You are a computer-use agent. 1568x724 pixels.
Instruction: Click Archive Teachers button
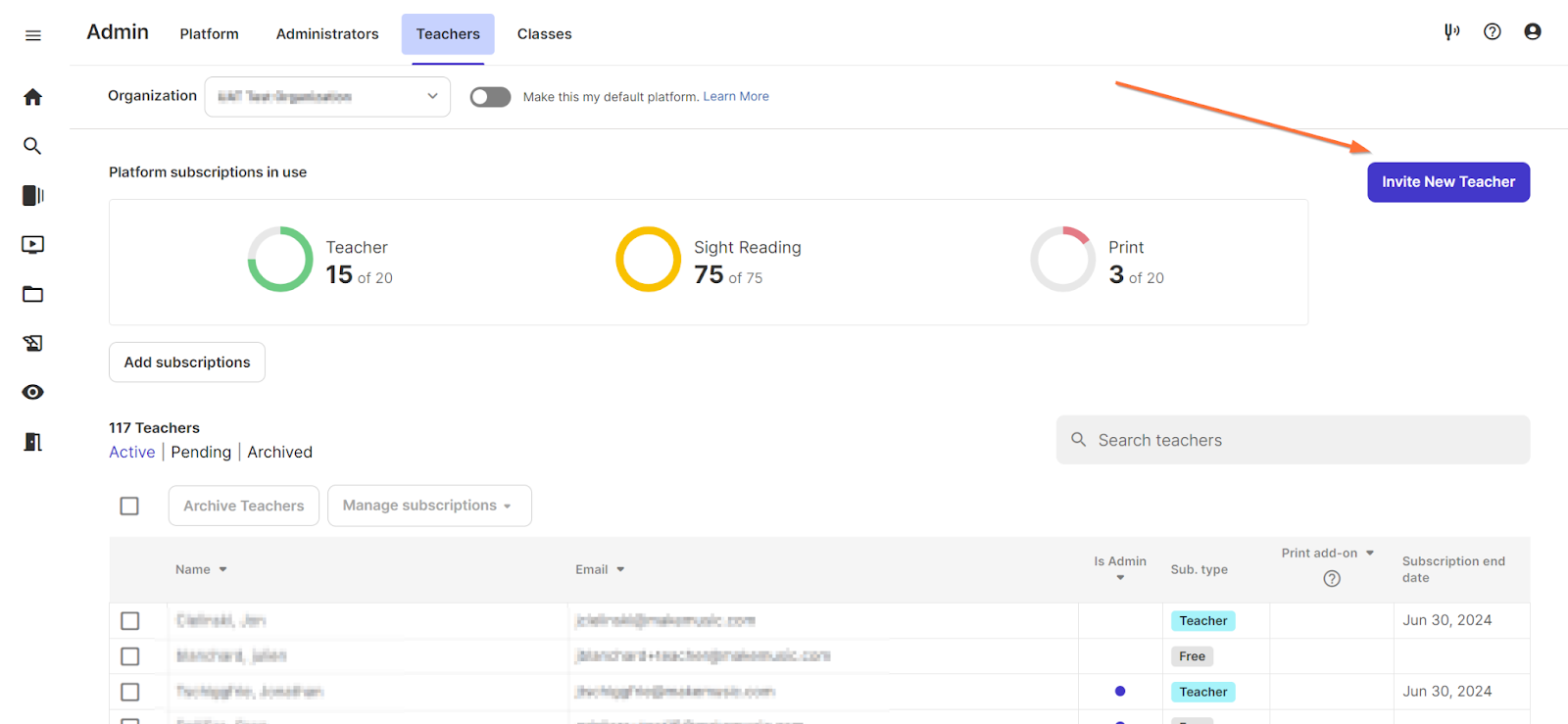pyautogui.click(x=244, y=506)
